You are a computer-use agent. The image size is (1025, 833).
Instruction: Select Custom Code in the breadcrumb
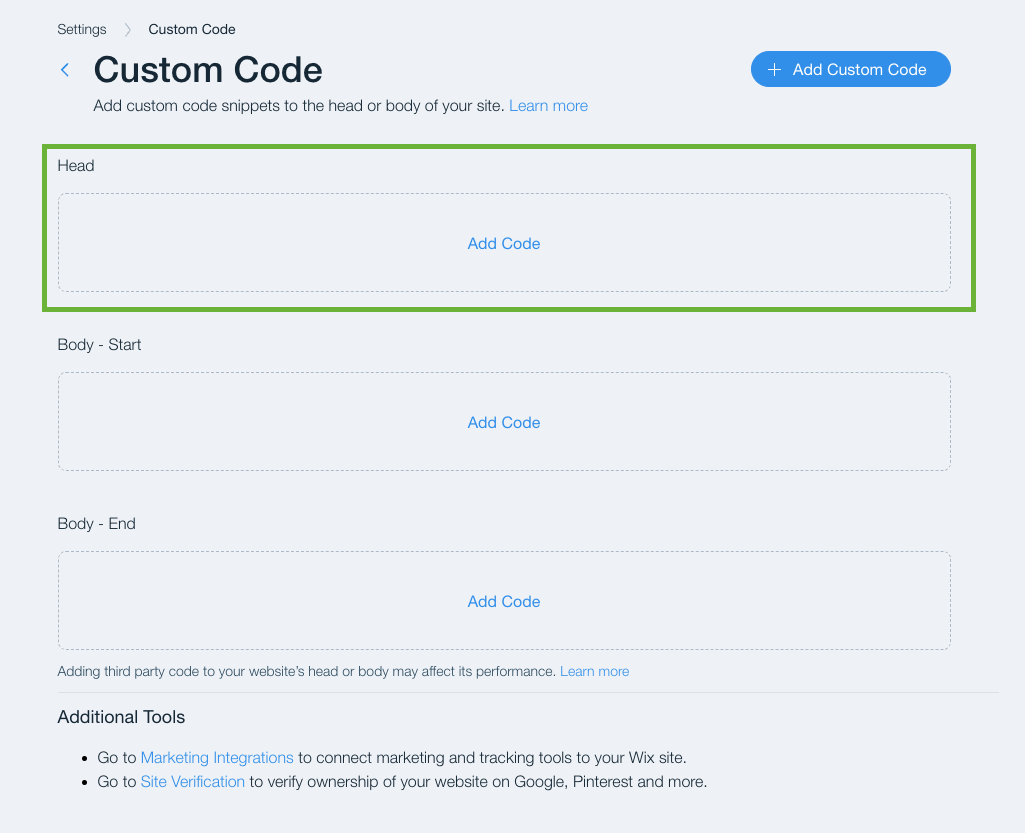tap(191, 29)
